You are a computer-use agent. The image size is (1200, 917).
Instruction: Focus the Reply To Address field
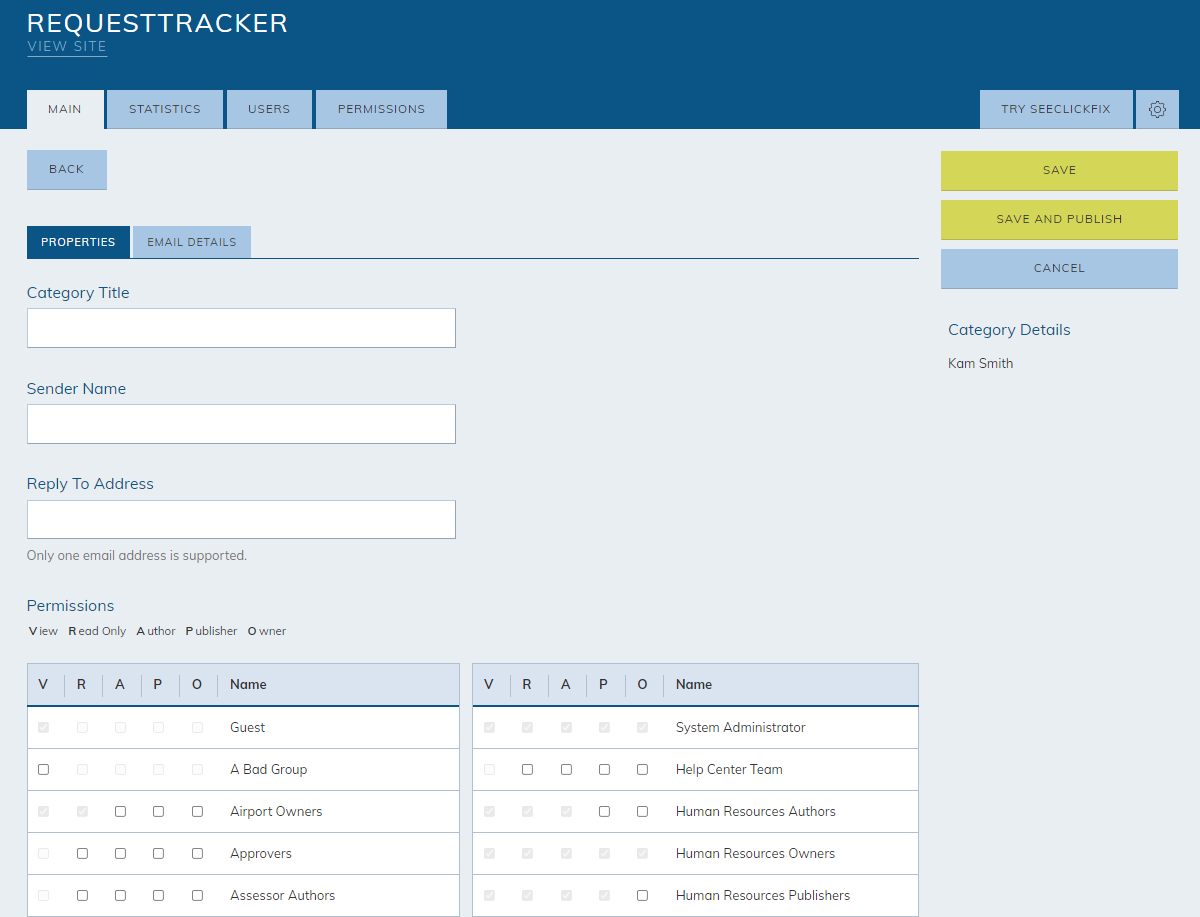pyautogui.click(x=241, y=520)
